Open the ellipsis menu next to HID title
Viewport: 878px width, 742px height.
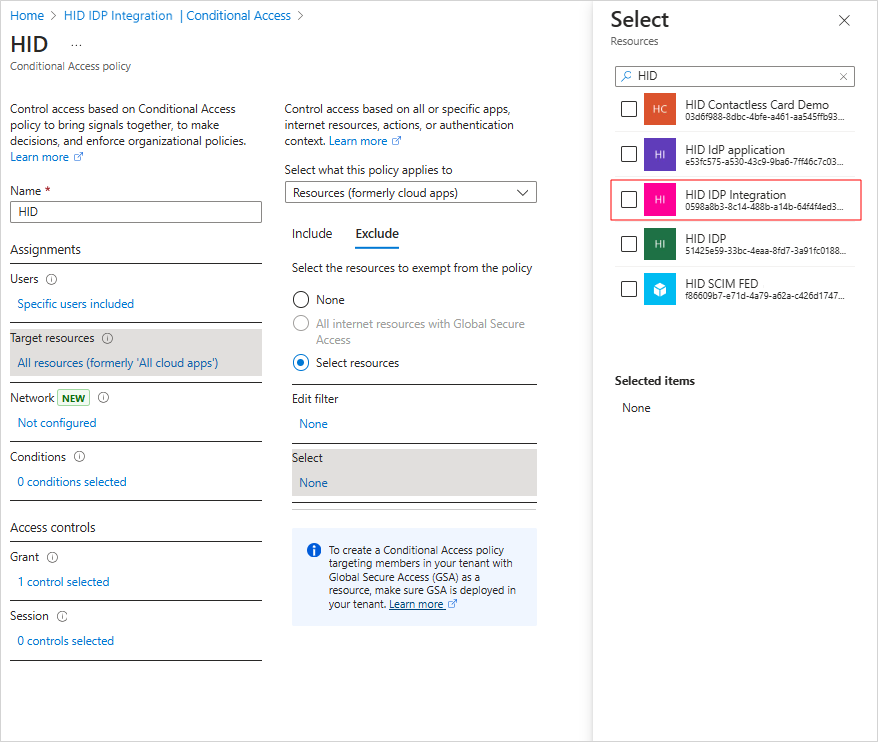coord(76,45)
